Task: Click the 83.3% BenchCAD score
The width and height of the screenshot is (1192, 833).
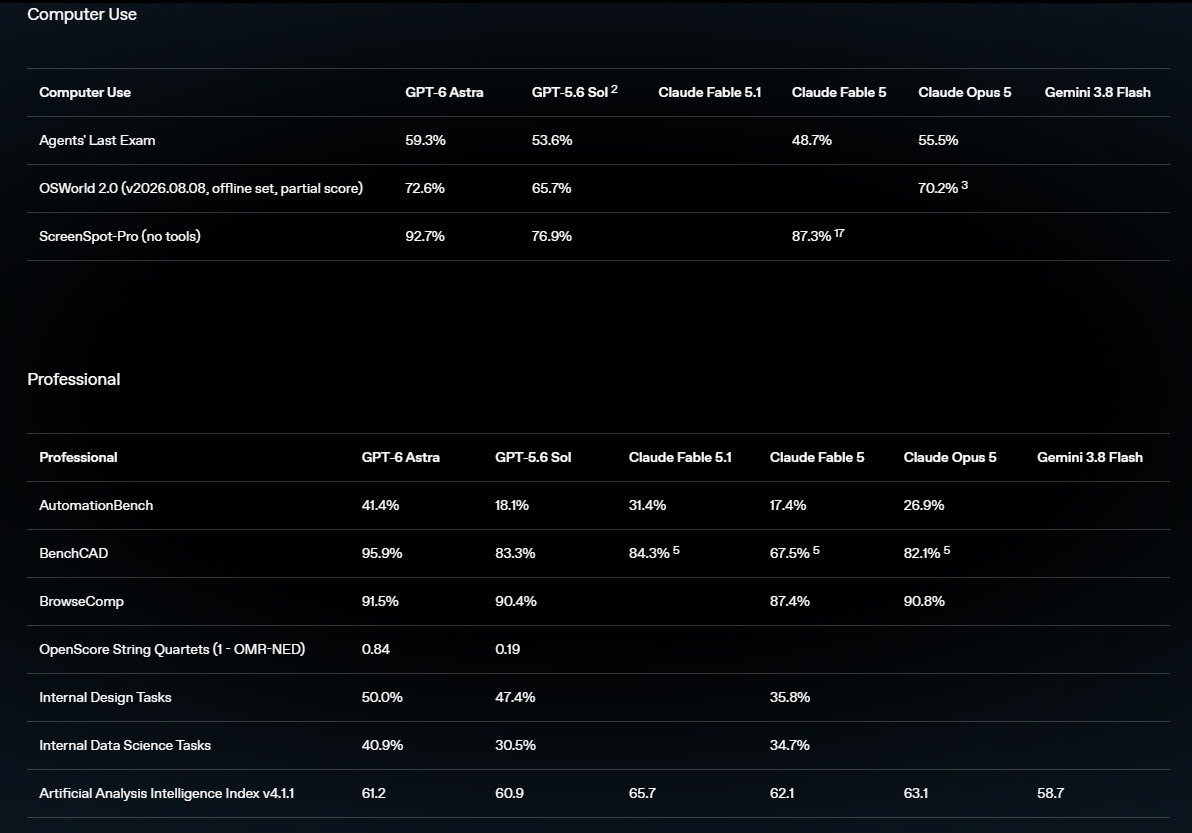Action: coord(515,553)
